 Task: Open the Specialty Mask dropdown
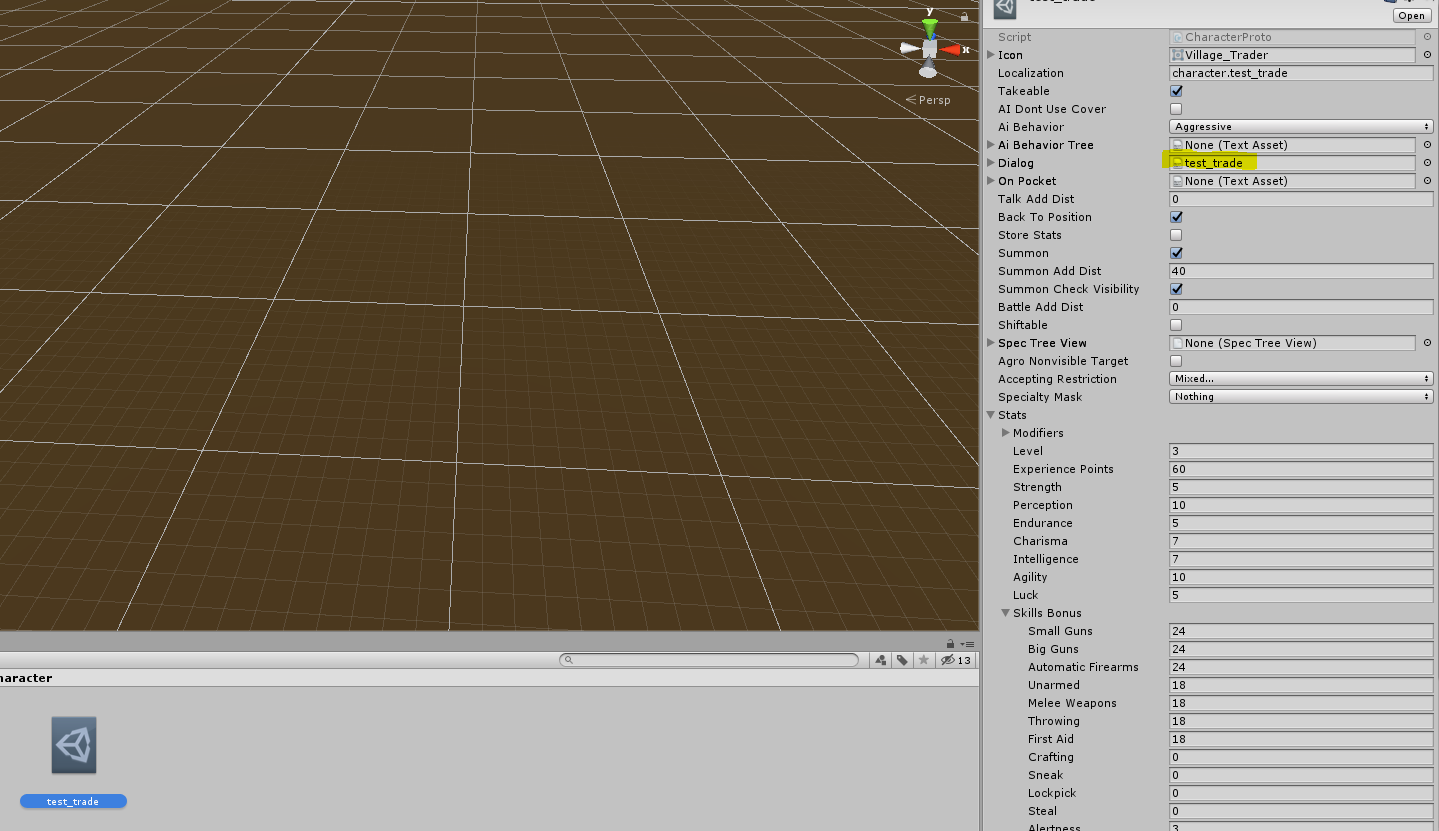[x=1301, y=397]
